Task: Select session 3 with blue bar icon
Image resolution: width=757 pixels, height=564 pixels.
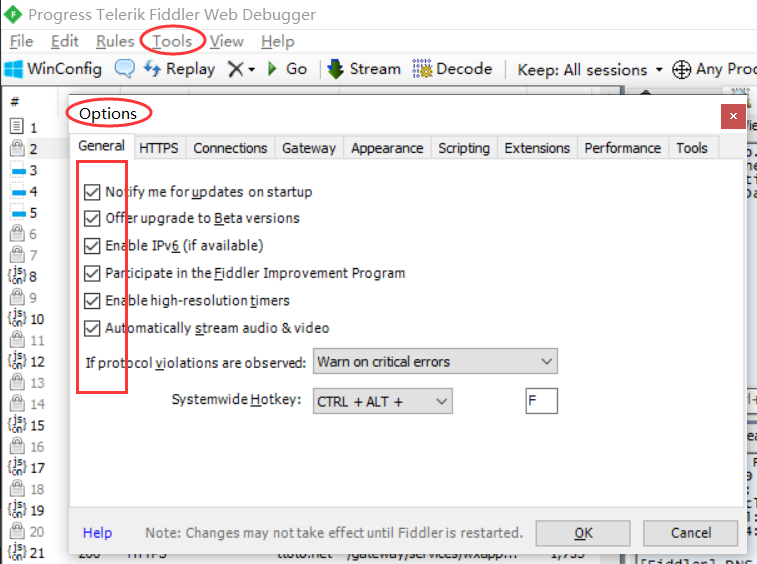Action: click(x=18, y=170)
